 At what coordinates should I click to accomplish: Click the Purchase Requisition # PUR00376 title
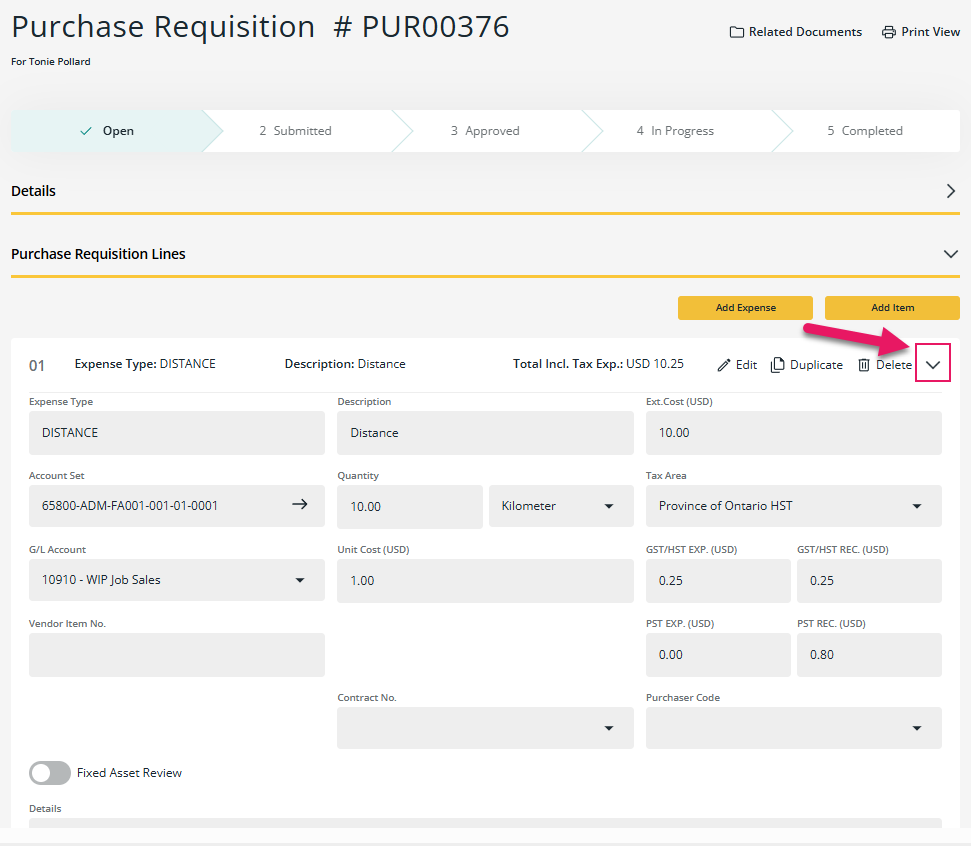tap(260, 27)
